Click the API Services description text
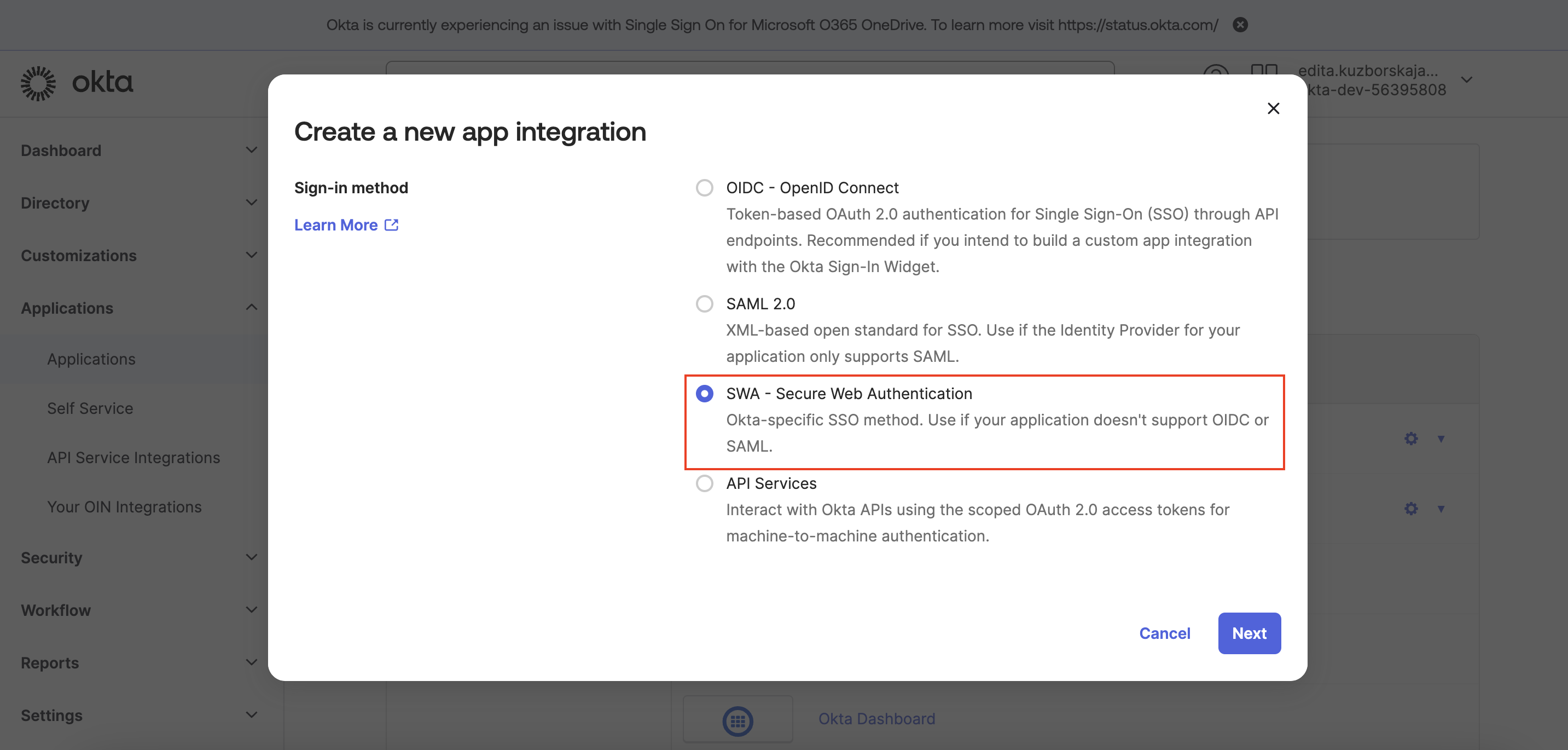The image size is (1568, 750). pyautogui.click(x=978, y=523)
